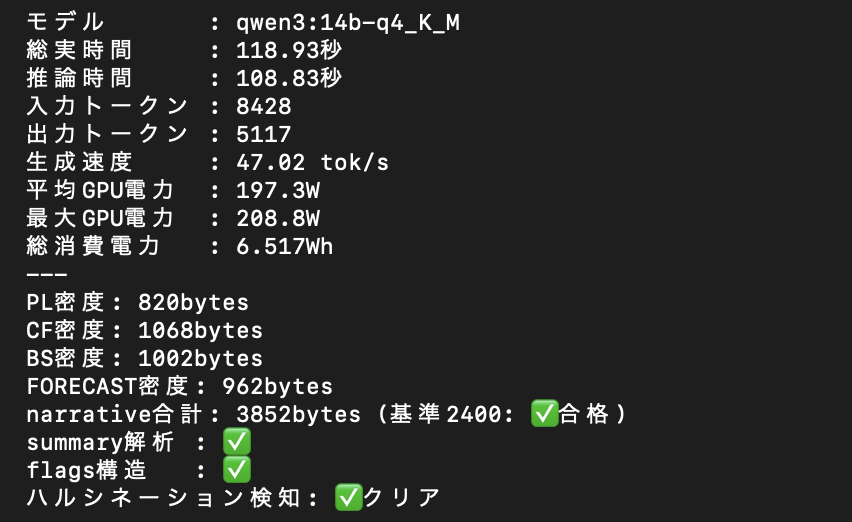
Task: Click the narrative合計 value 3852bytes
Action: (x=298, y=414)
